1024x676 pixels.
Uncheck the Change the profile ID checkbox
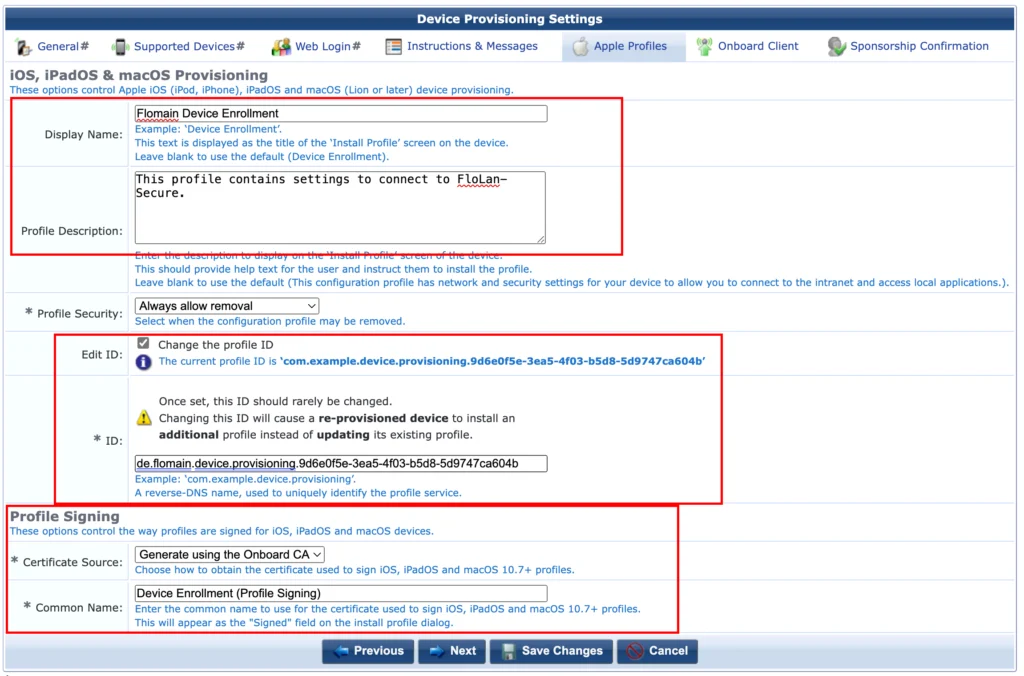(143, 344)
